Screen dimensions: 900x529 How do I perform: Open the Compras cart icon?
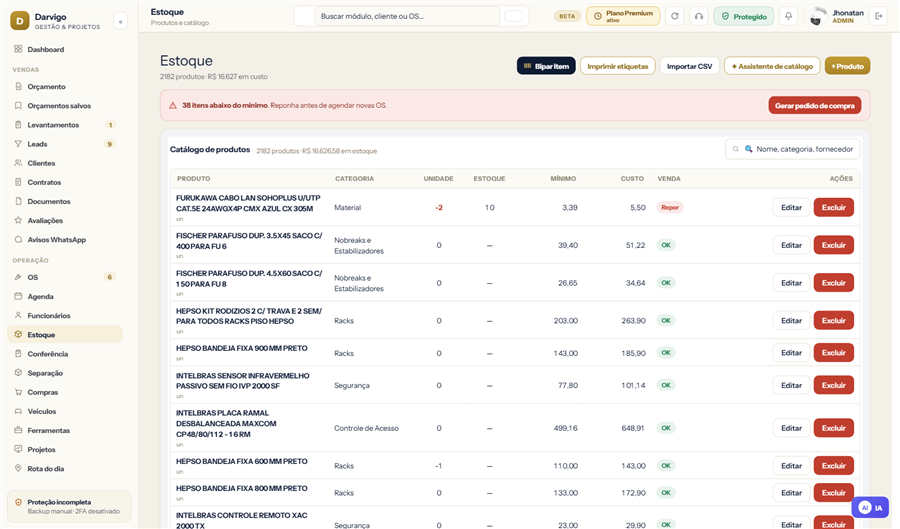(18, 392)
